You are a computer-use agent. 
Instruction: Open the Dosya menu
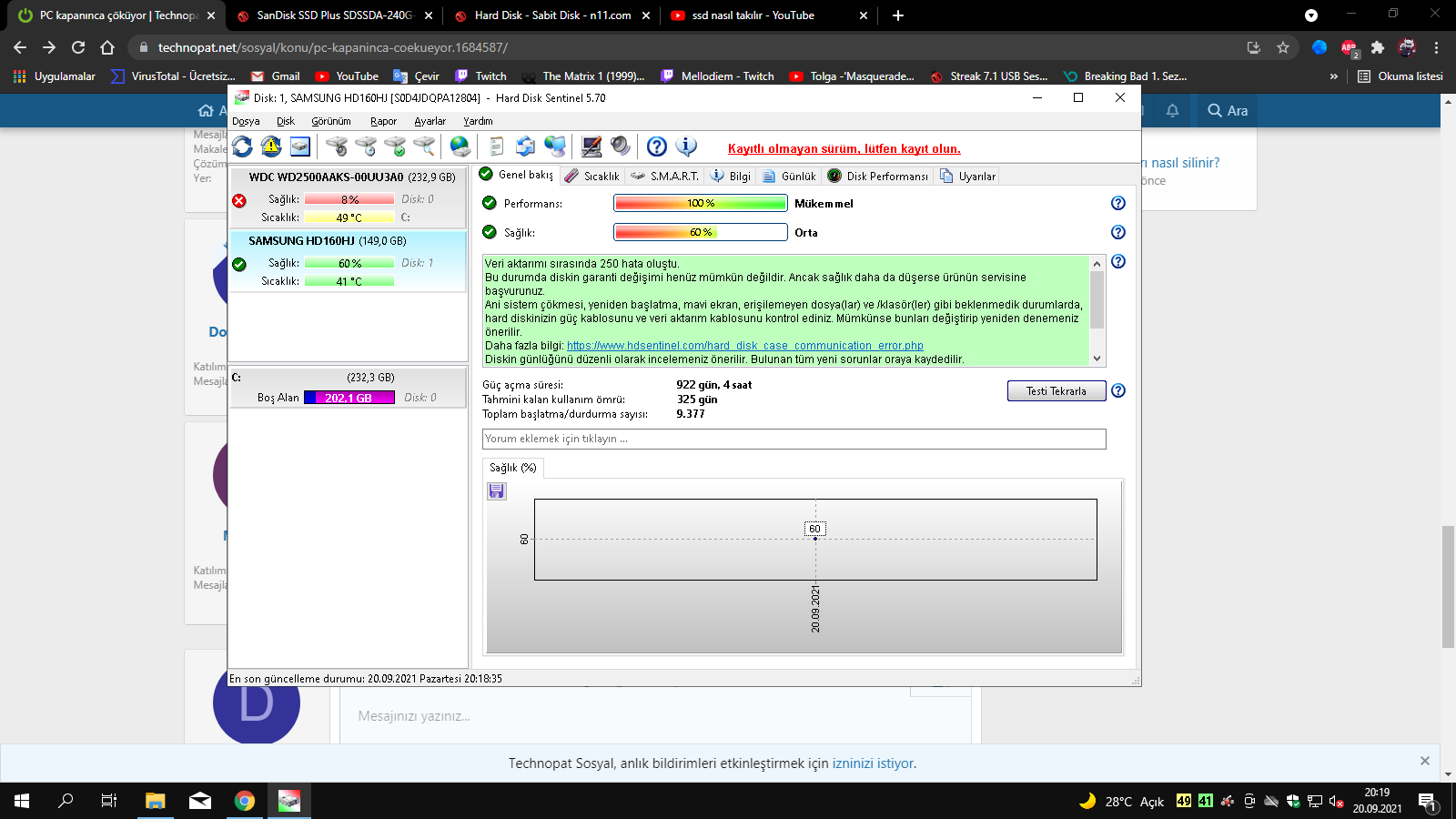[246, 121]
